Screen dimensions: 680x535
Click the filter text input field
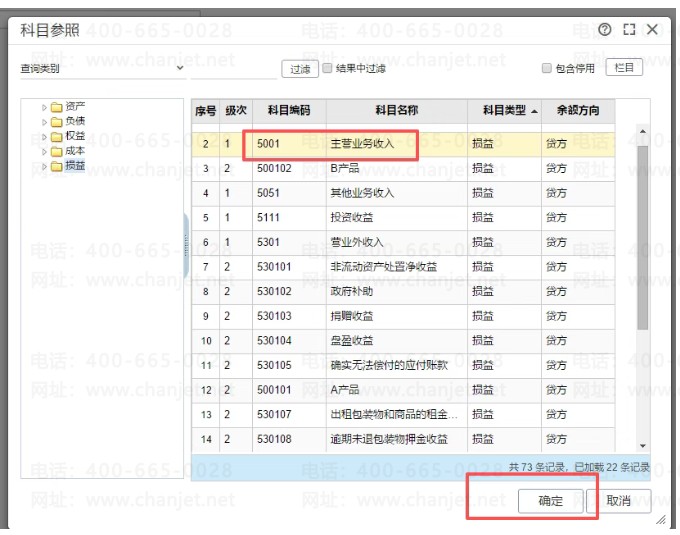234,69
